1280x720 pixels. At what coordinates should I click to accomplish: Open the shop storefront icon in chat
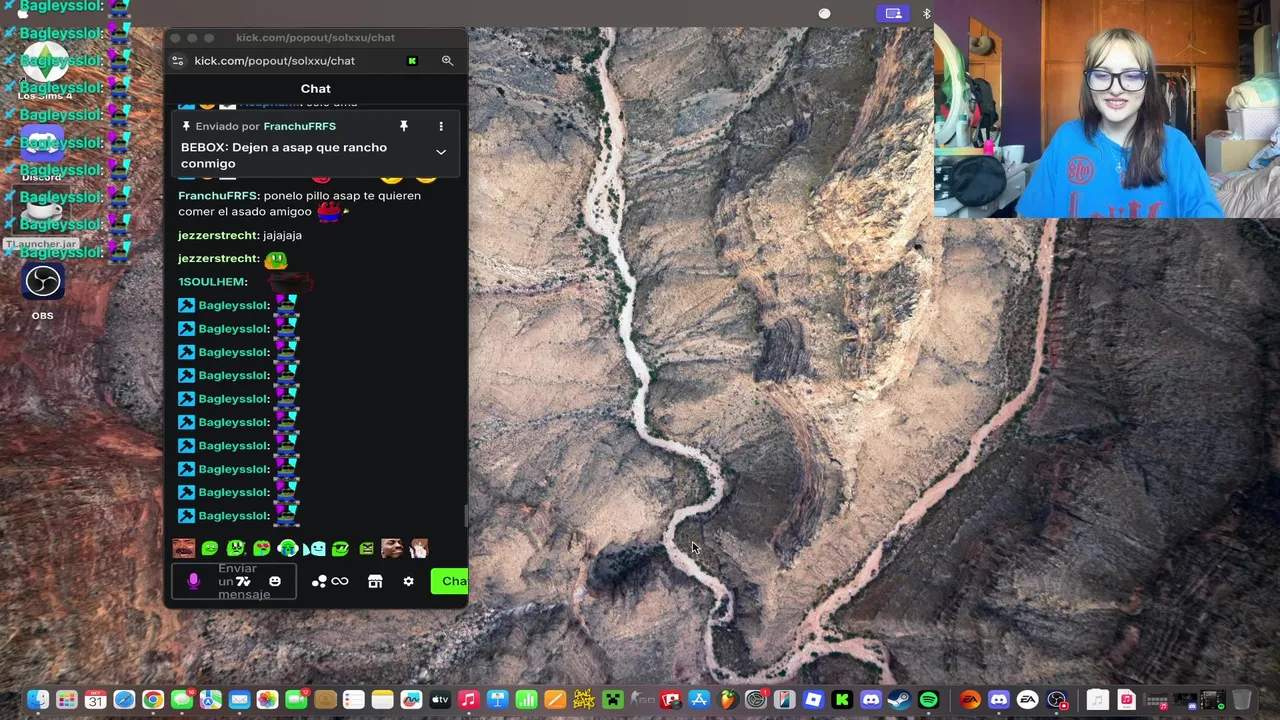[x=375, y=581]
